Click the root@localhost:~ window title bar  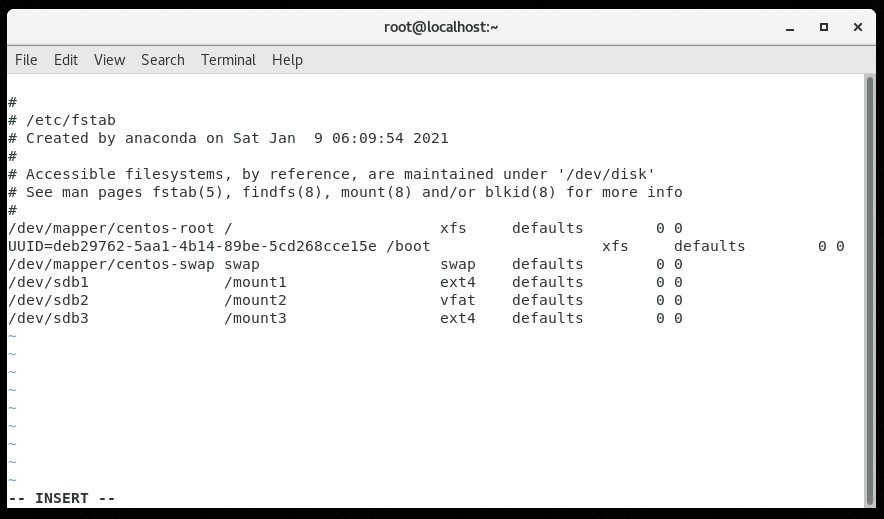tap(441, 27)
